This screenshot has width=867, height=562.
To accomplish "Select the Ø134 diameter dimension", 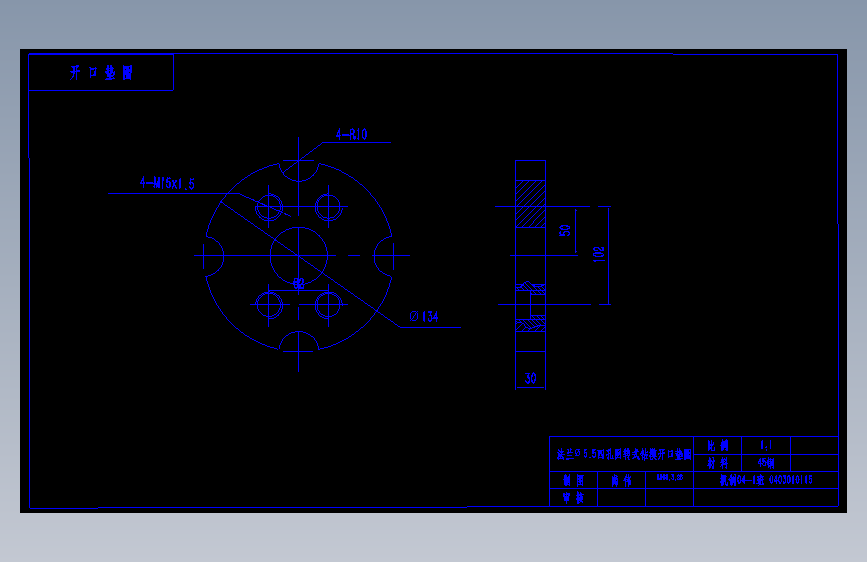I will coord(424,316).
